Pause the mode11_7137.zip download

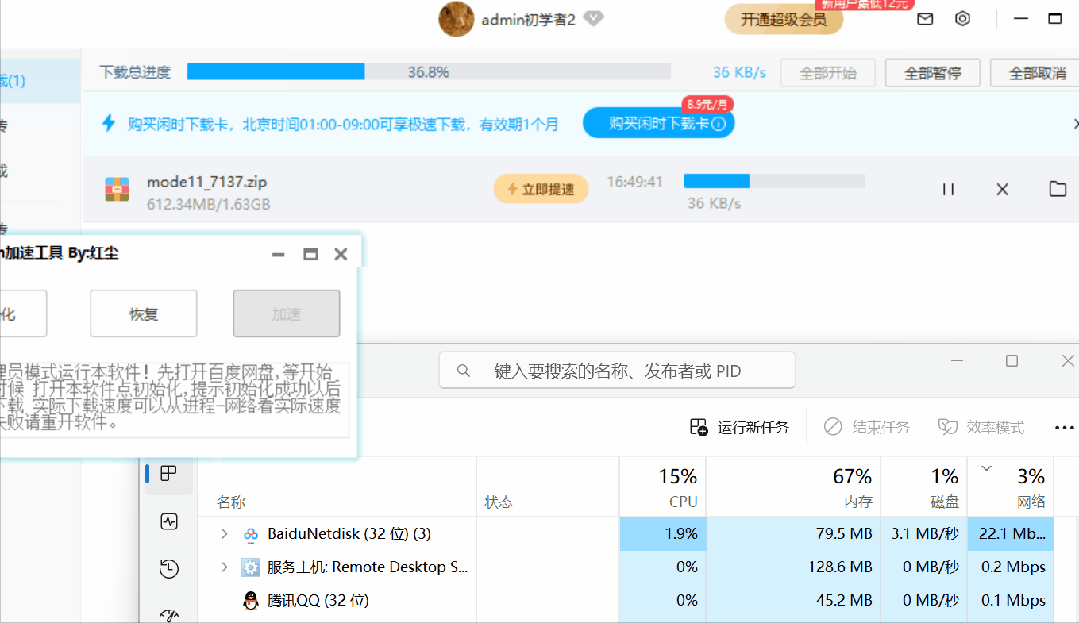click(x=947, y=188)
